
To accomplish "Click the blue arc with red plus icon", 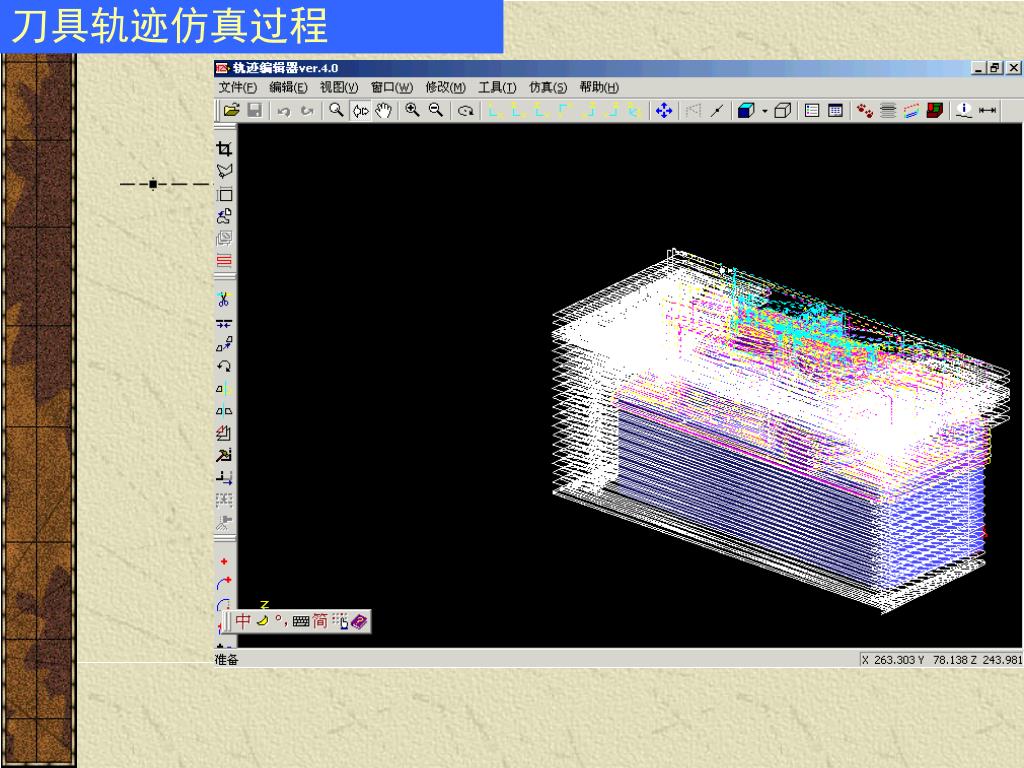I will (224, 583).
